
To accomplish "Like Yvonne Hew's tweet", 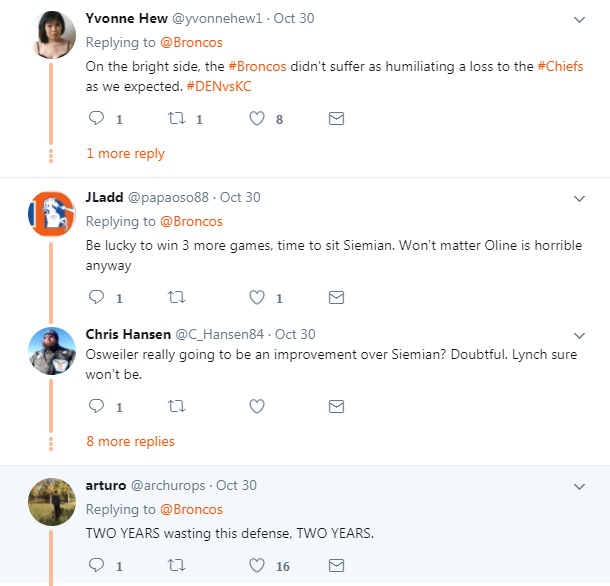I will [x=257, y=119].
